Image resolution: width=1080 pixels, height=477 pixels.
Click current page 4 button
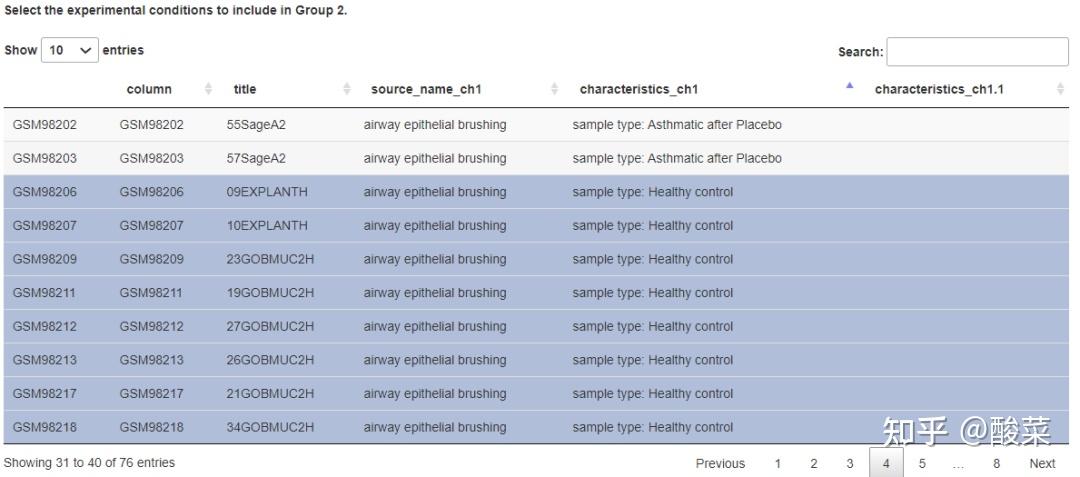pos(886,463)
